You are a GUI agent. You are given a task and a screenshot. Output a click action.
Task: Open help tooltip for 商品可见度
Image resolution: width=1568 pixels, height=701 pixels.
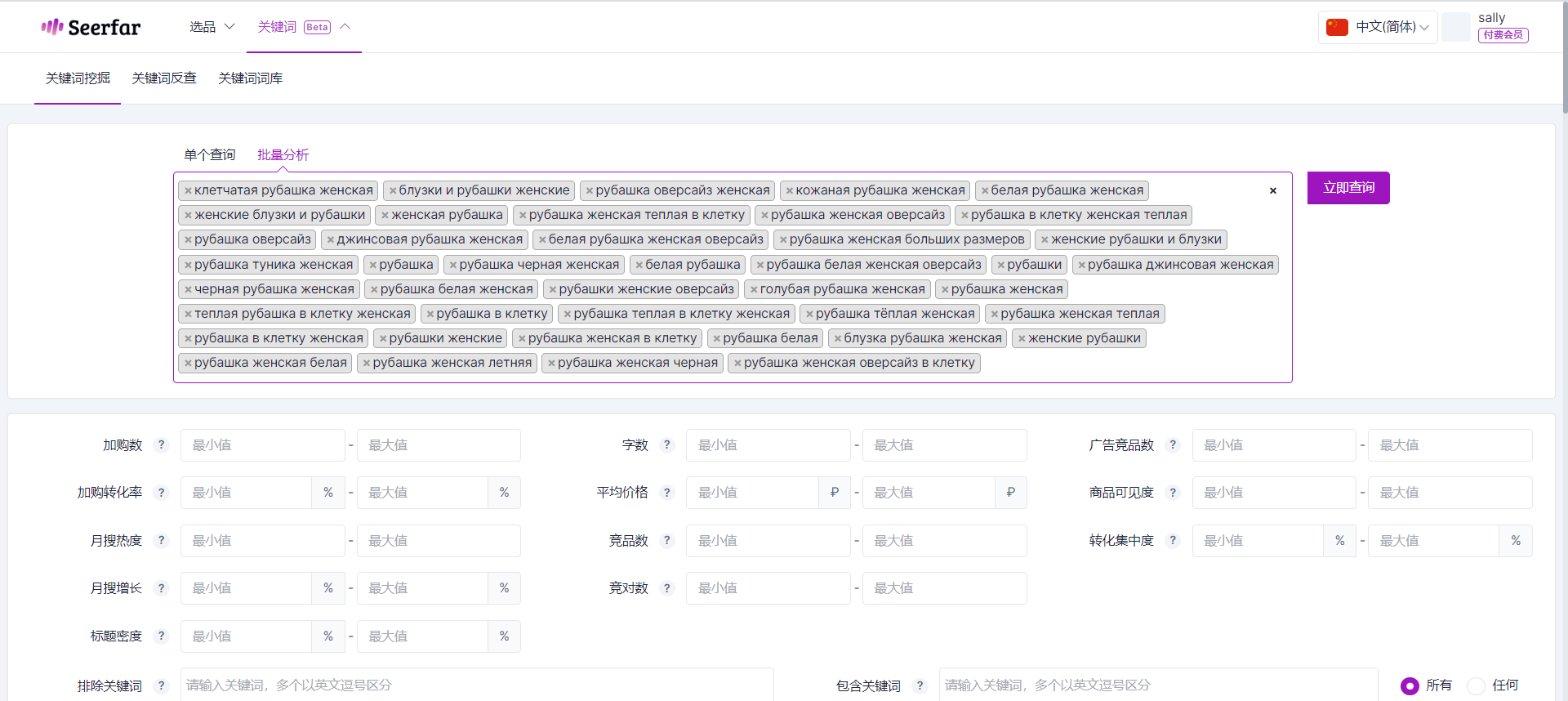[x=1174, y=493]
